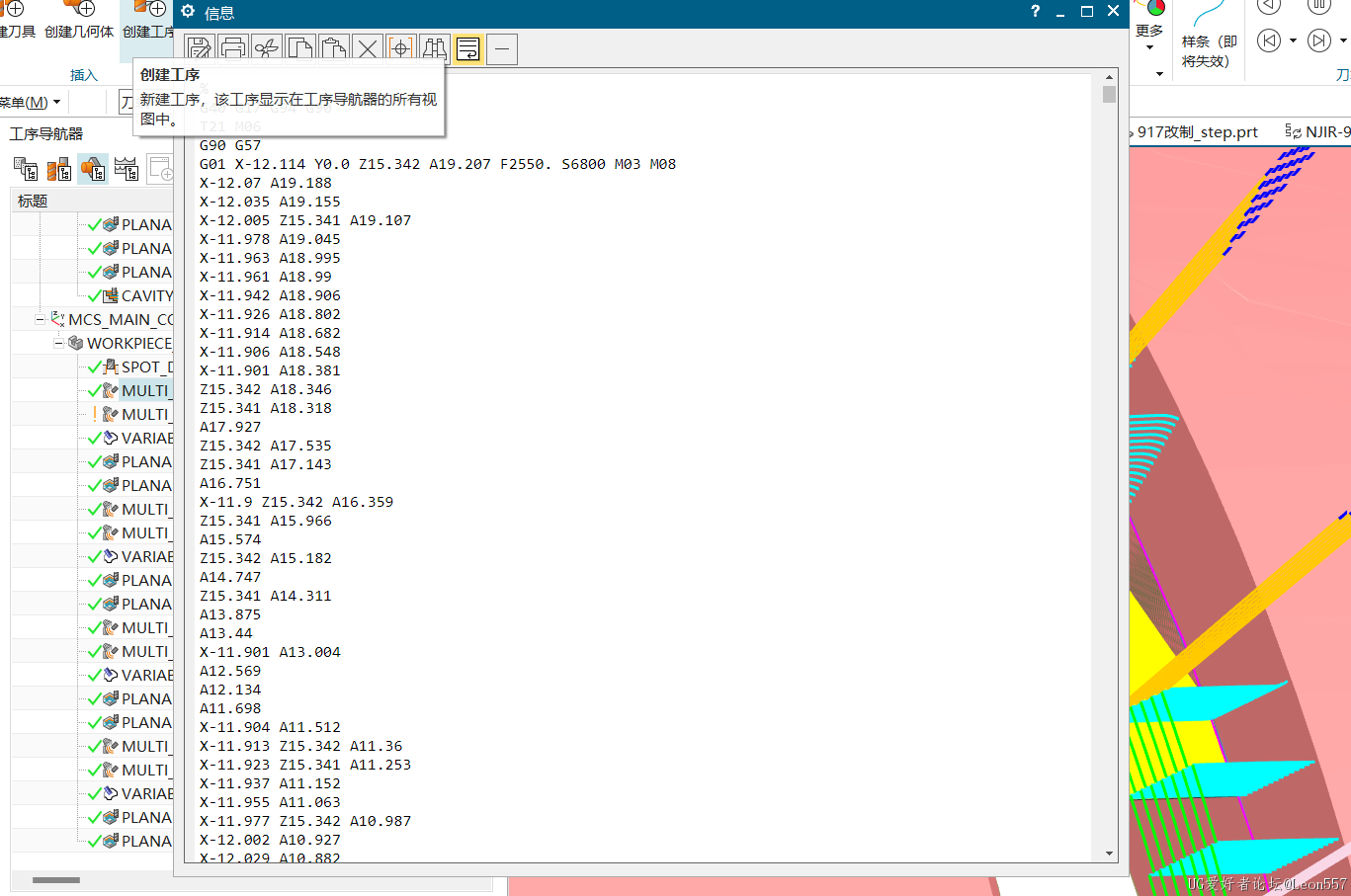This screenshot has width=1351, height=896.
Task: Click the line 'X-11.901 A13.004'
Action: (x=270, y=652)
